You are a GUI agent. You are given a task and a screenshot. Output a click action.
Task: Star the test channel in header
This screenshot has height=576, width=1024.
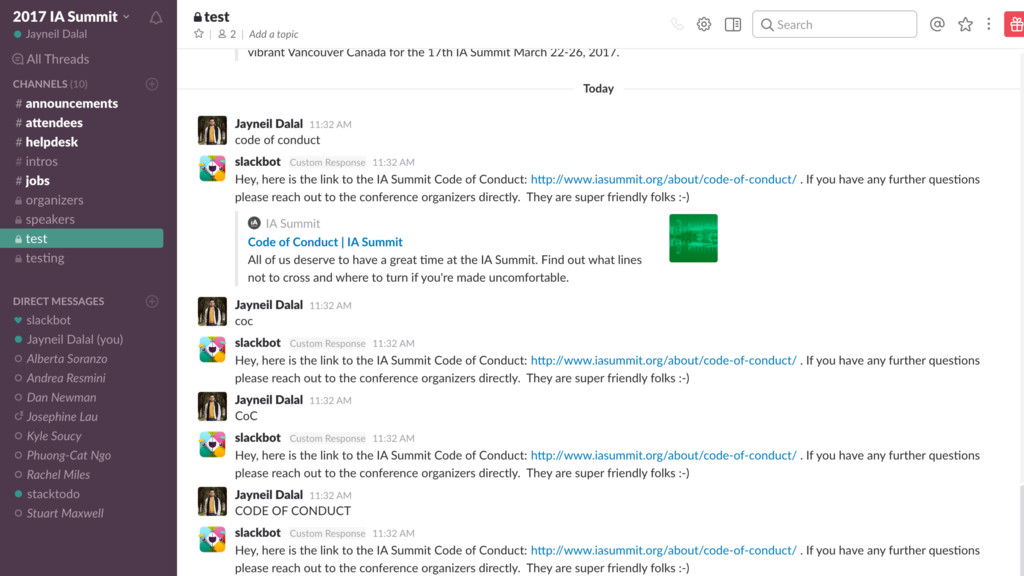(x=199, y=34)
